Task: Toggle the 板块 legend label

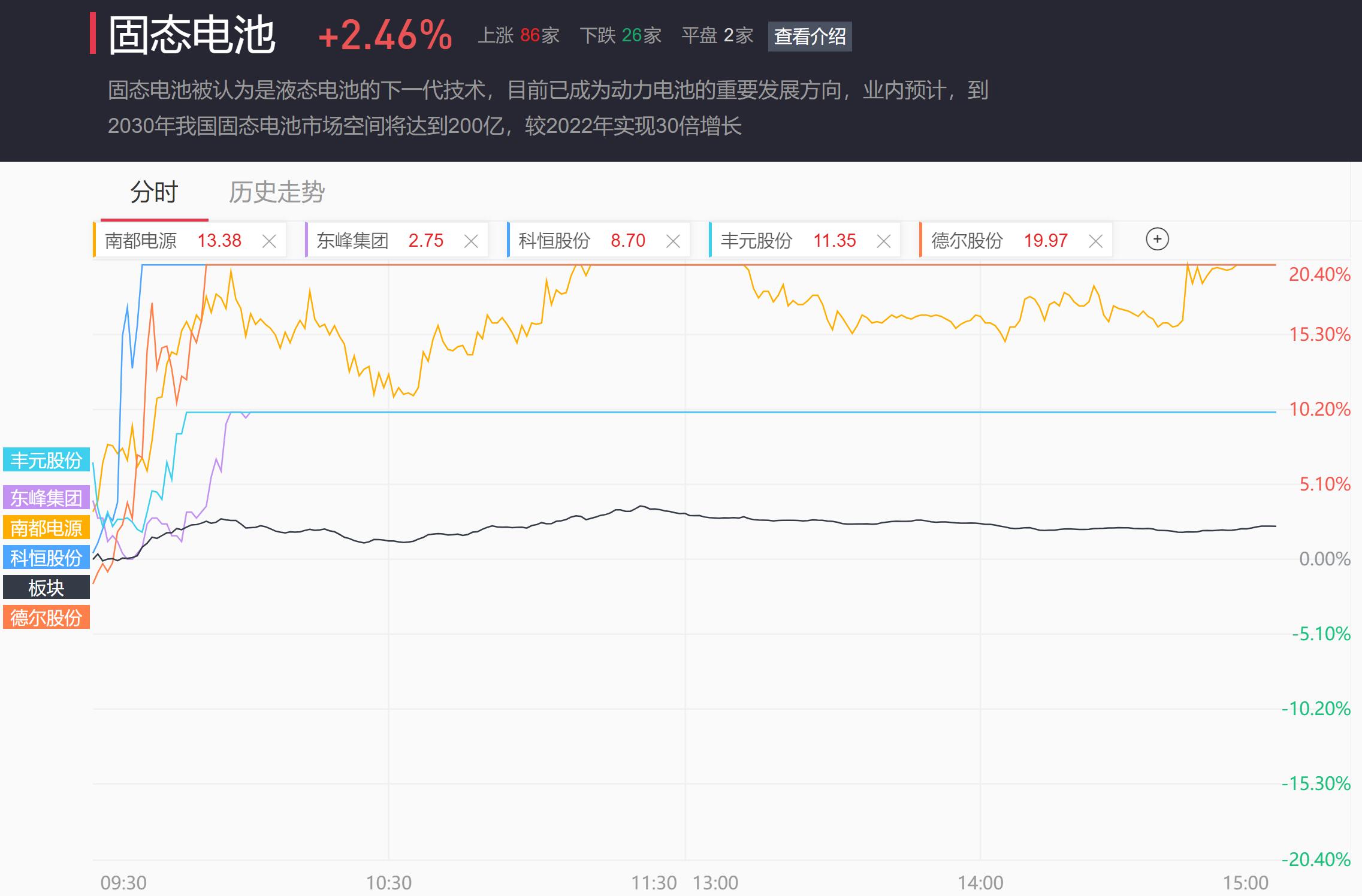Action: pyautogui.click(x=46, y=588)
